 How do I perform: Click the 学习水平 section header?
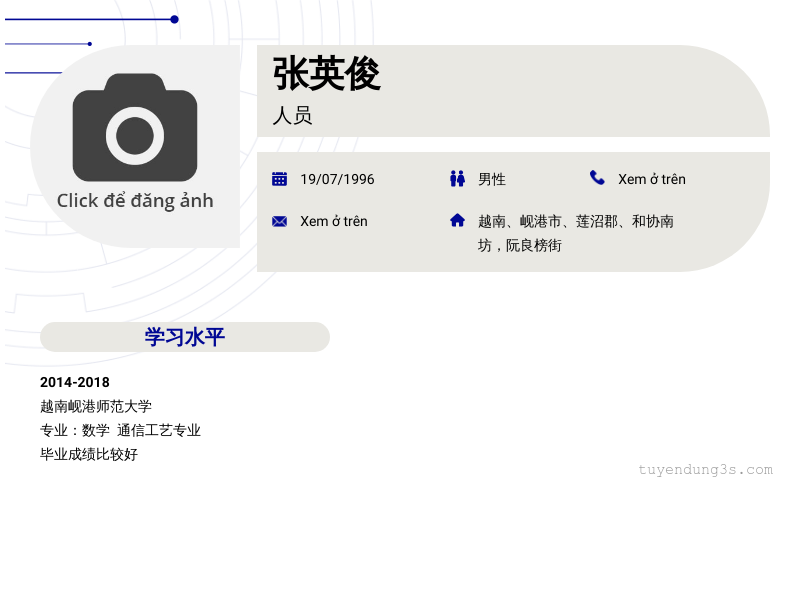click(x=185, y=337)
